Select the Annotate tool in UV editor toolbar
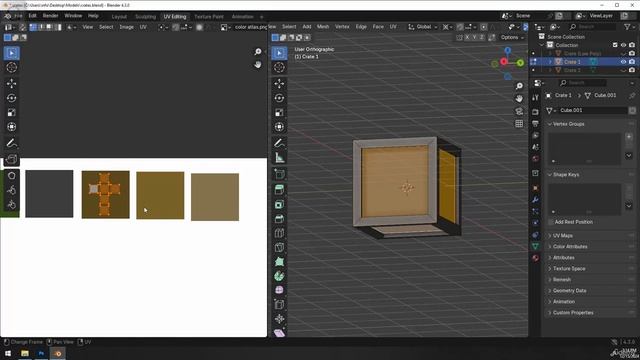This screenshot has height=360, width=640. click(x=11, y=143)
